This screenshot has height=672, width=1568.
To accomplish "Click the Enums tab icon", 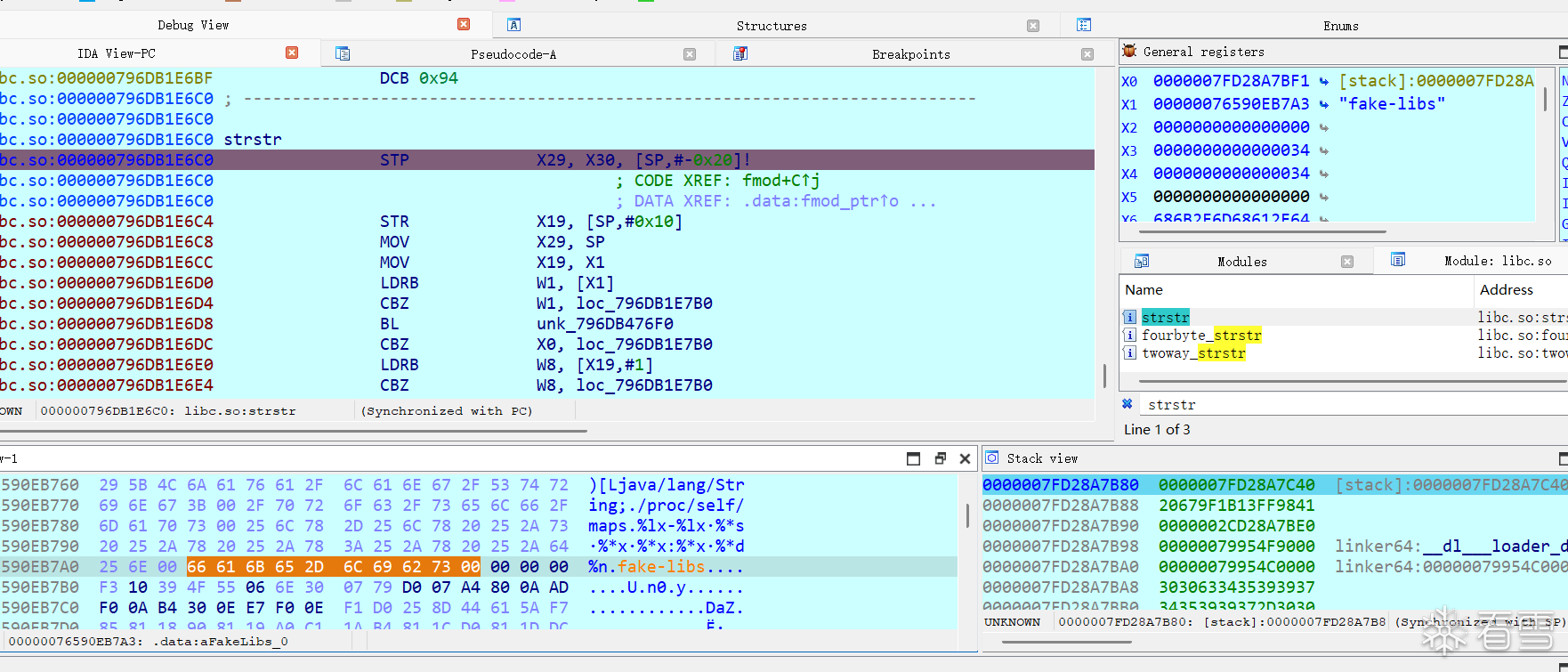I will pos(1084,25).
